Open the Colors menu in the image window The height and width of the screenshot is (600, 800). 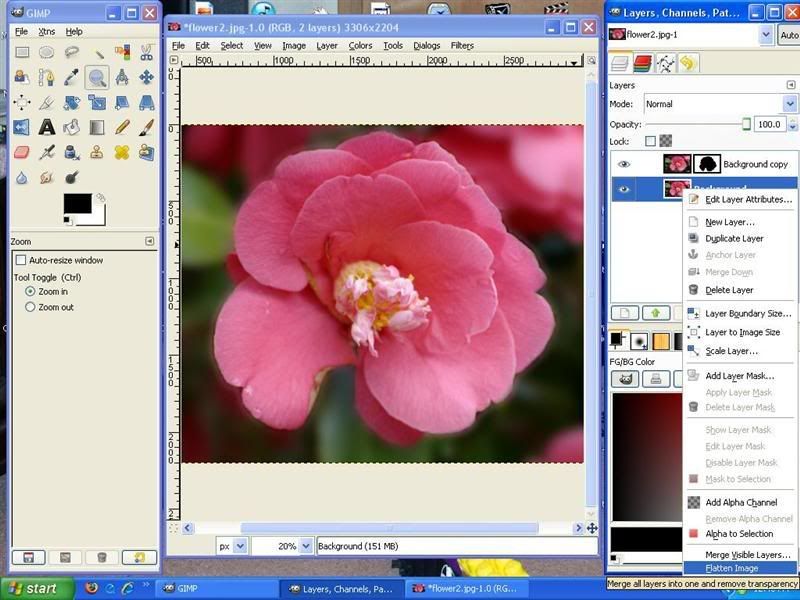pyautogui.click(x=360, y=45)
